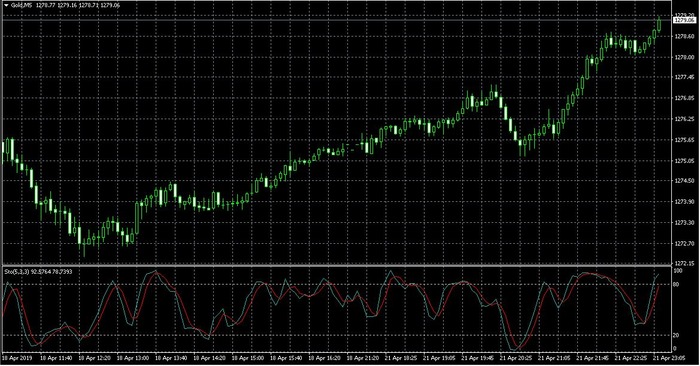Viewport: 700px width, 366px height.
Task: Click the stochastic level 20 label
Action: point(676,335)
